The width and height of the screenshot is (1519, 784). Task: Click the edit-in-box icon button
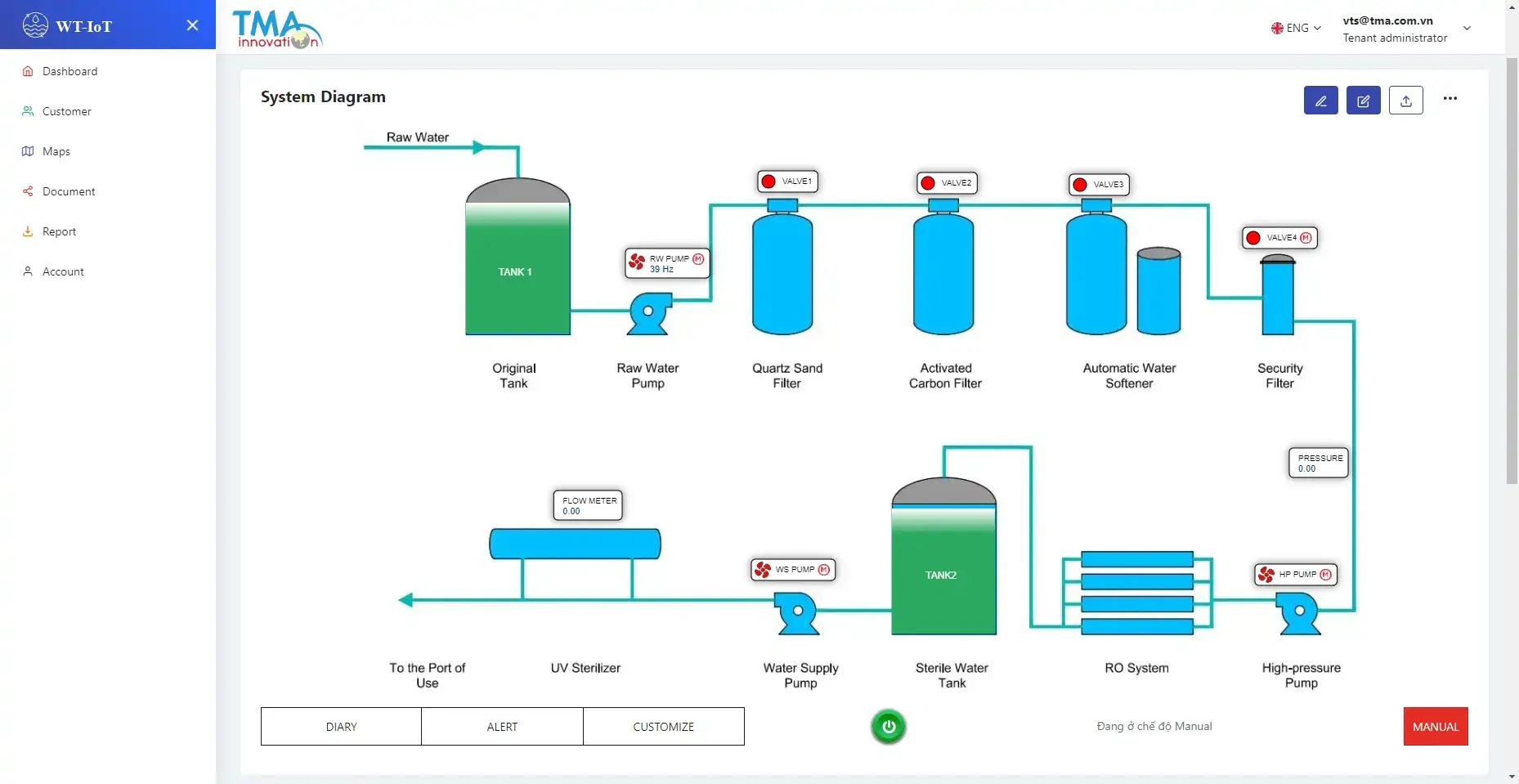(x=1363, y=101)
